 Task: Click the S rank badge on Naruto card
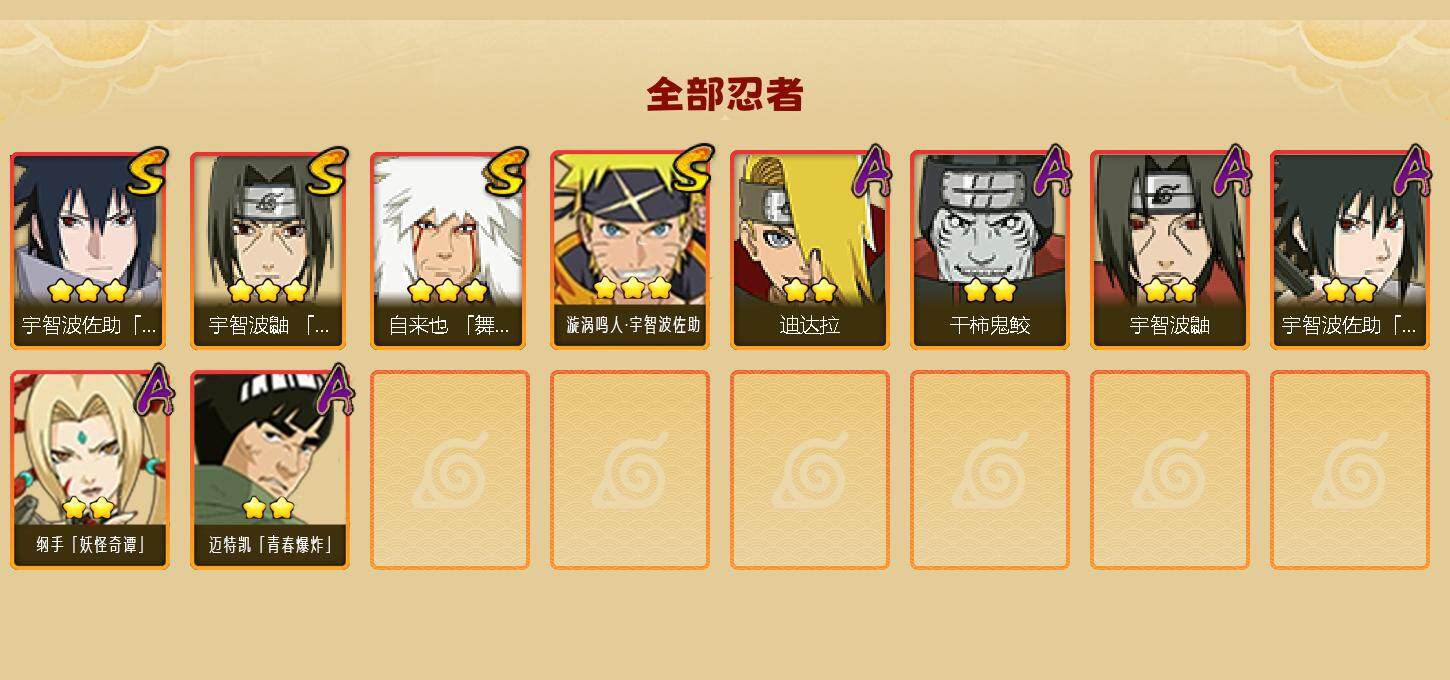pos(692,170)
